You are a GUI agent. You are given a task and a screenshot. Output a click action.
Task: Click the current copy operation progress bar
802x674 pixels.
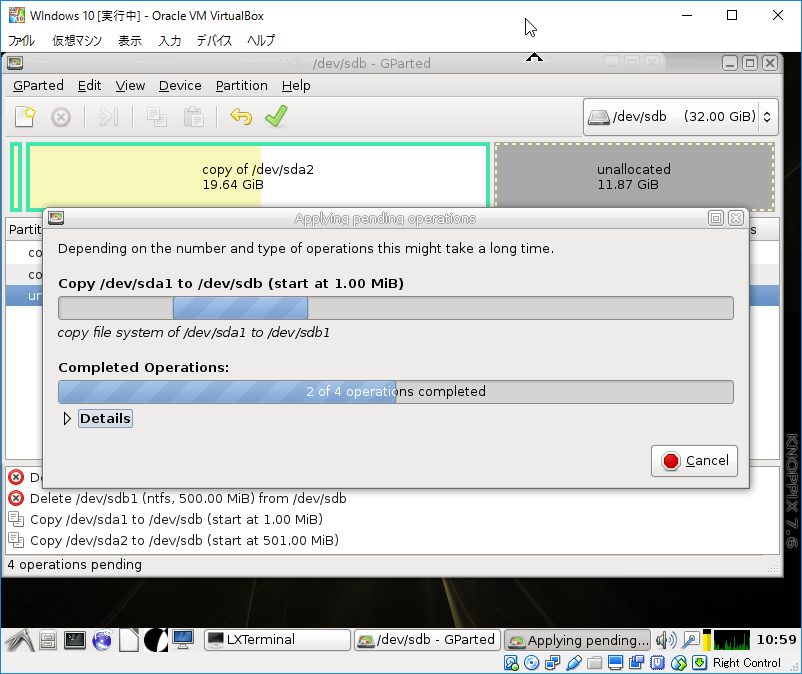[396, 308]
